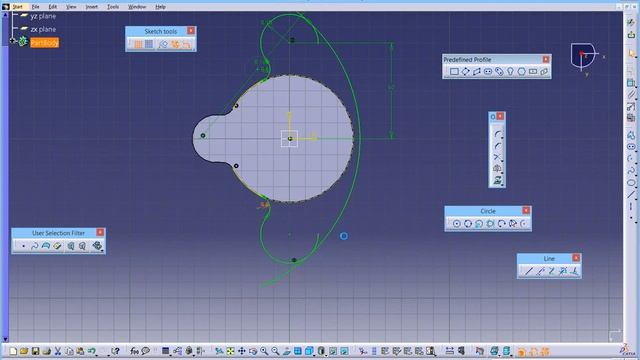Select the Tri-Tangent Circle tool
Image resolution: width=640 pixels, height=360 pixels.
490,223
